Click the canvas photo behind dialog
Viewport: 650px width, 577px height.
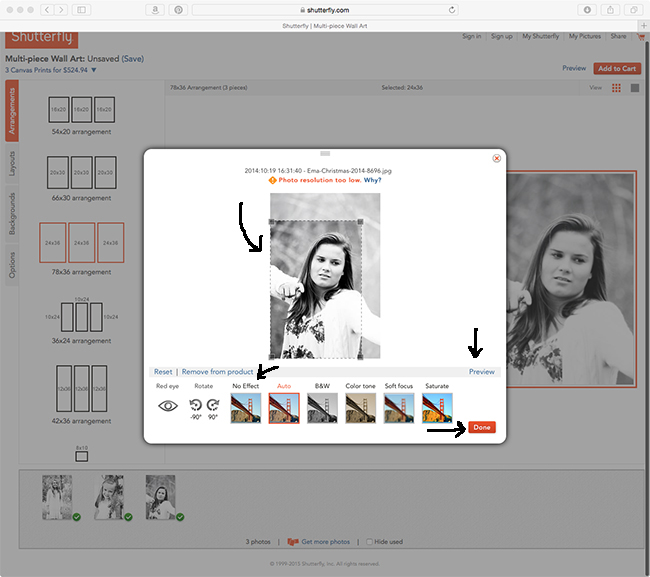571,279
